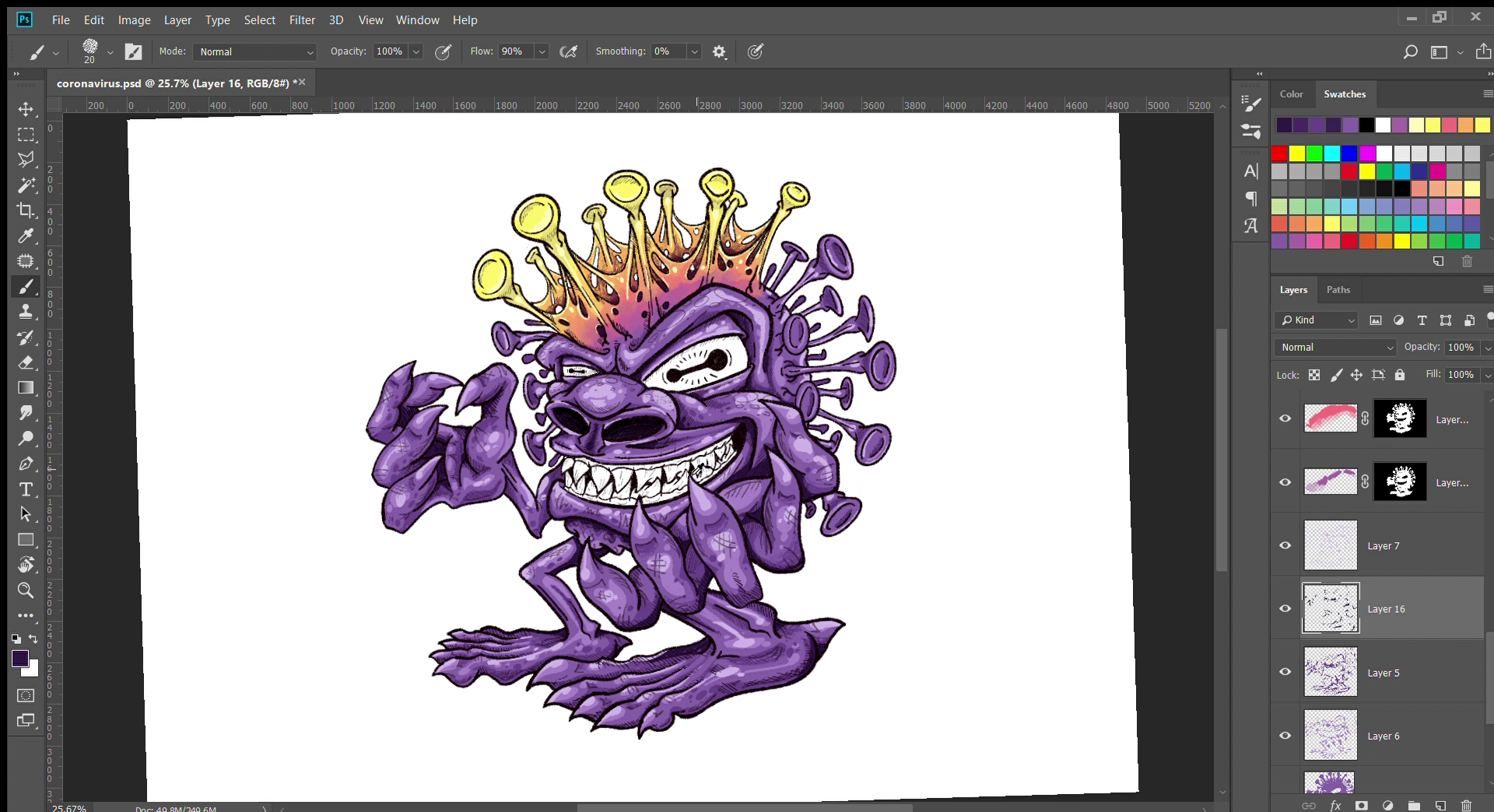
Task: Select the Horizontal Type tool
Action: tap(26, 489)
